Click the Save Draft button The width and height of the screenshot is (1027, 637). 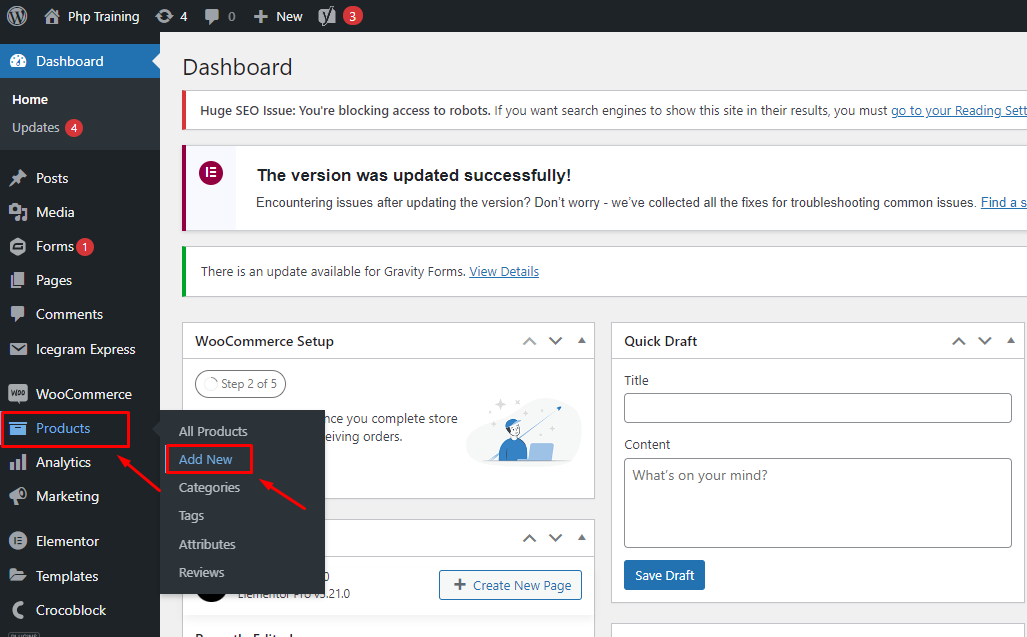point(664,575)
